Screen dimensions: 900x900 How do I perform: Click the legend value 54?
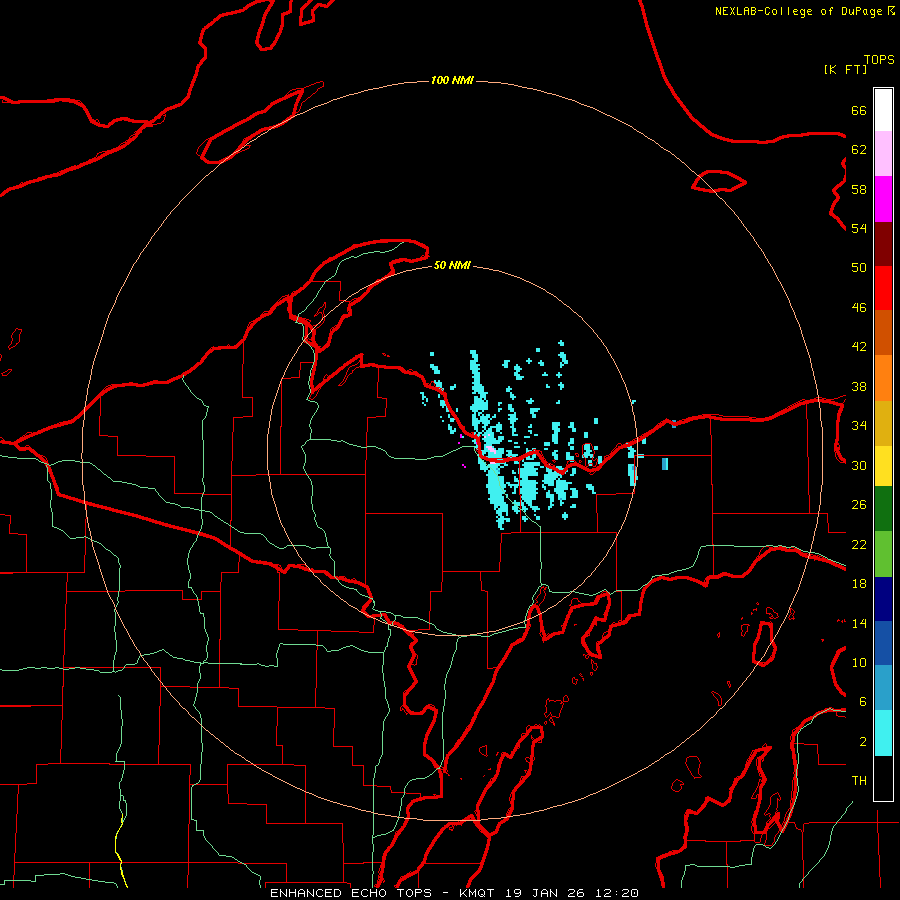(x=859, y=228)
